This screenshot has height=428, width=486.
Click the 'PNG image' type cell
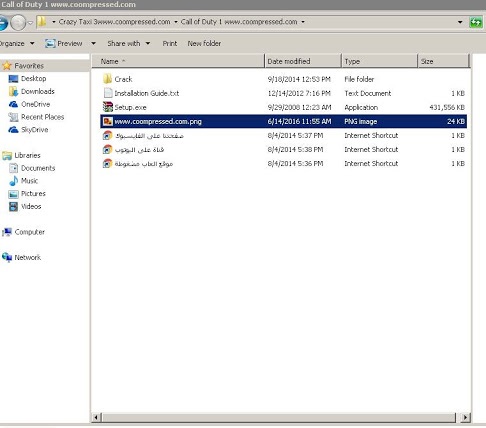[x=361, y=121]
